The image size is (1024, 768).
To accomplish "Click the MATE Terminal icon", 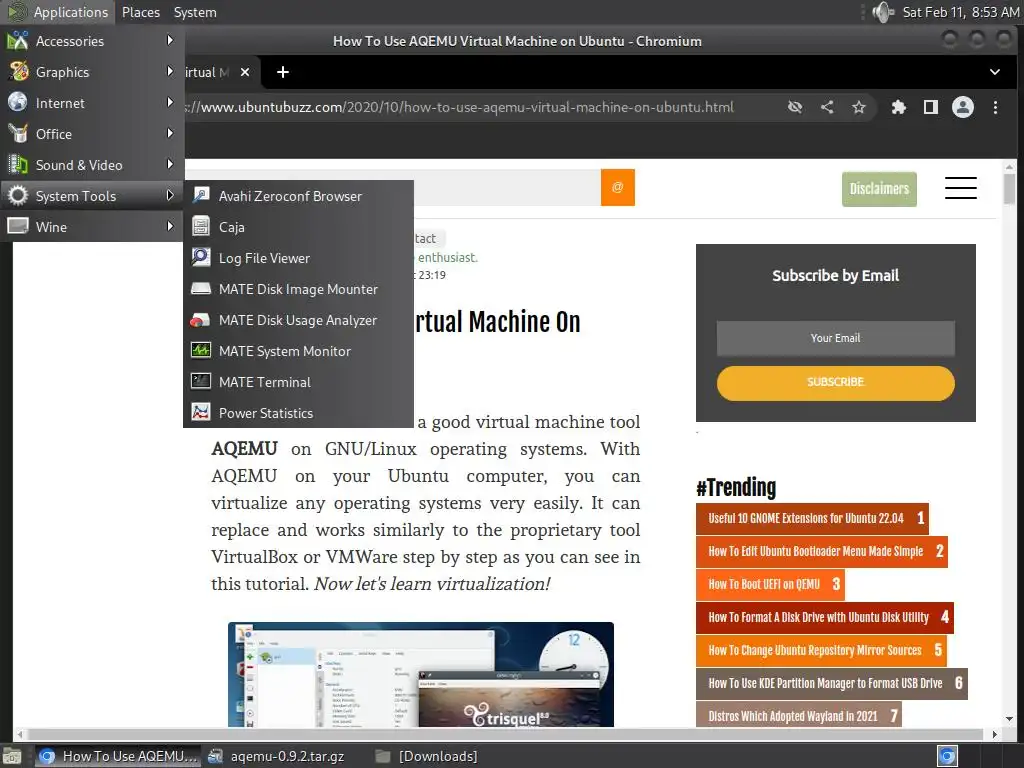I will pos(200,381).
